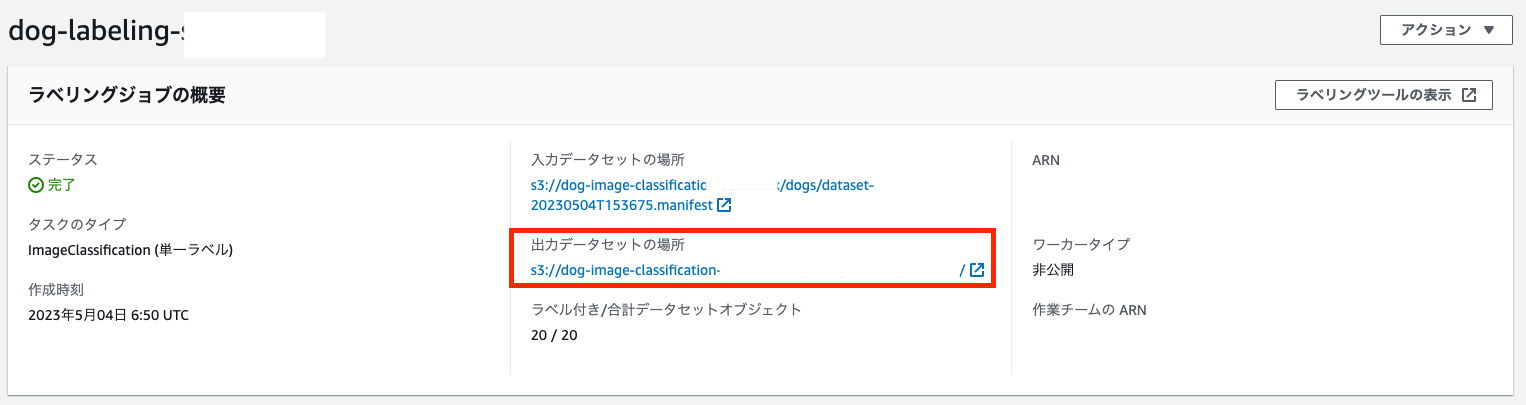Click the ARN label
Viewport: 1526px width, 405px height.
click(x=1045, y=160)
